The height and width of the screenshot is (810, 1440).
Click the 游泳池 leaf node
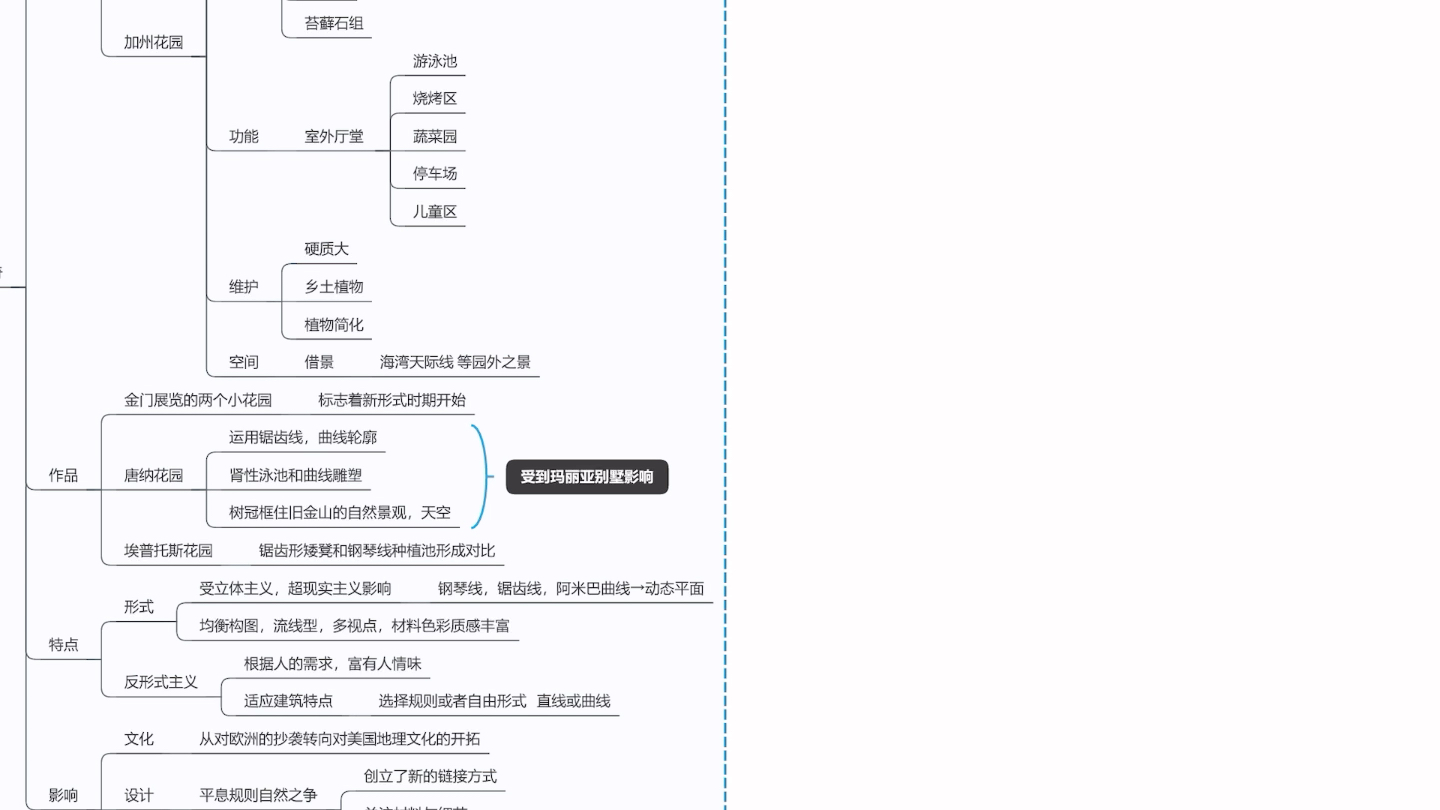tap(435, 61)
